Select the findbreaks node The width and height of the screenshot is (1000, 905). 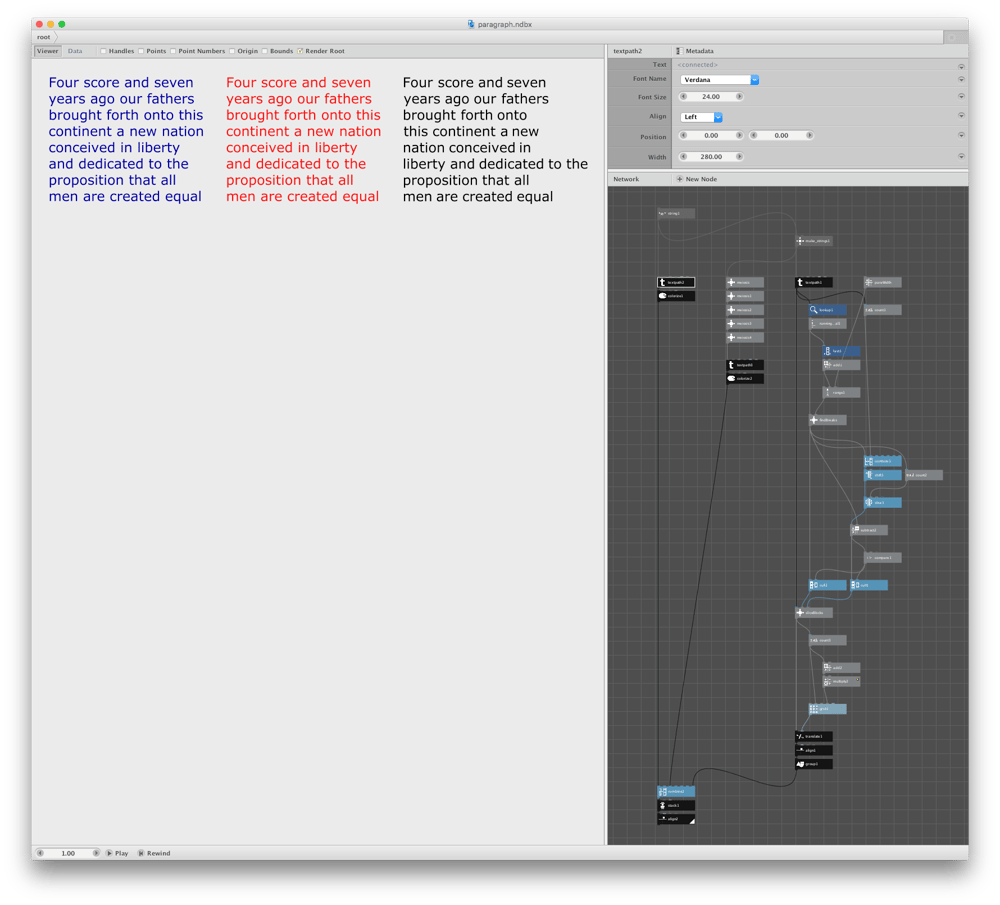coord(828,420)
